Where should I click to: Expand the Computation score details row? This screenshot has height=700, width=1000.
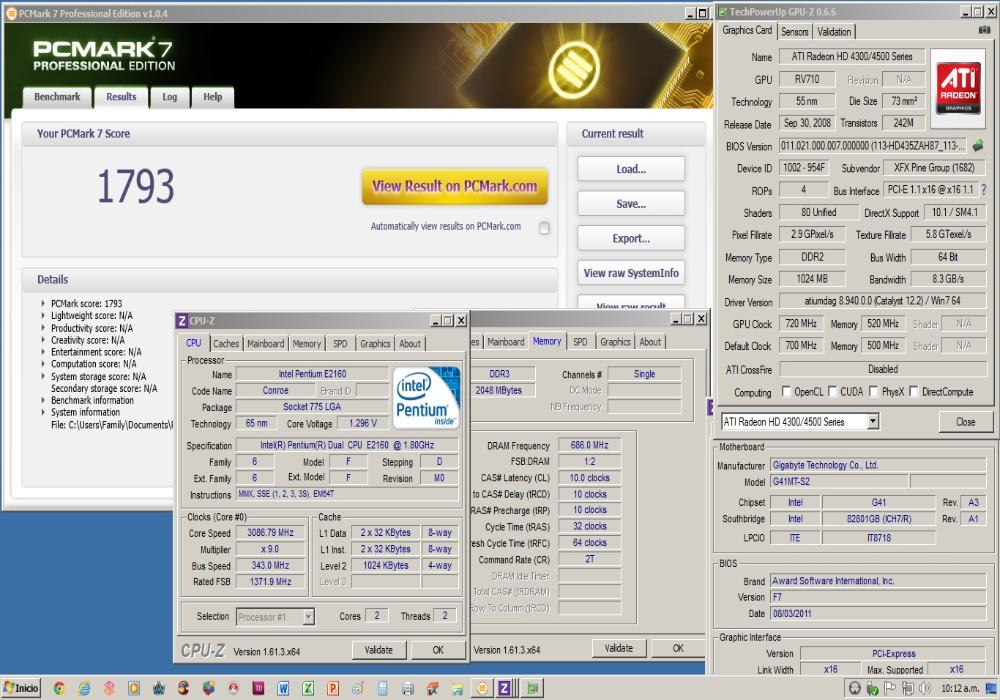click(43, 364)
